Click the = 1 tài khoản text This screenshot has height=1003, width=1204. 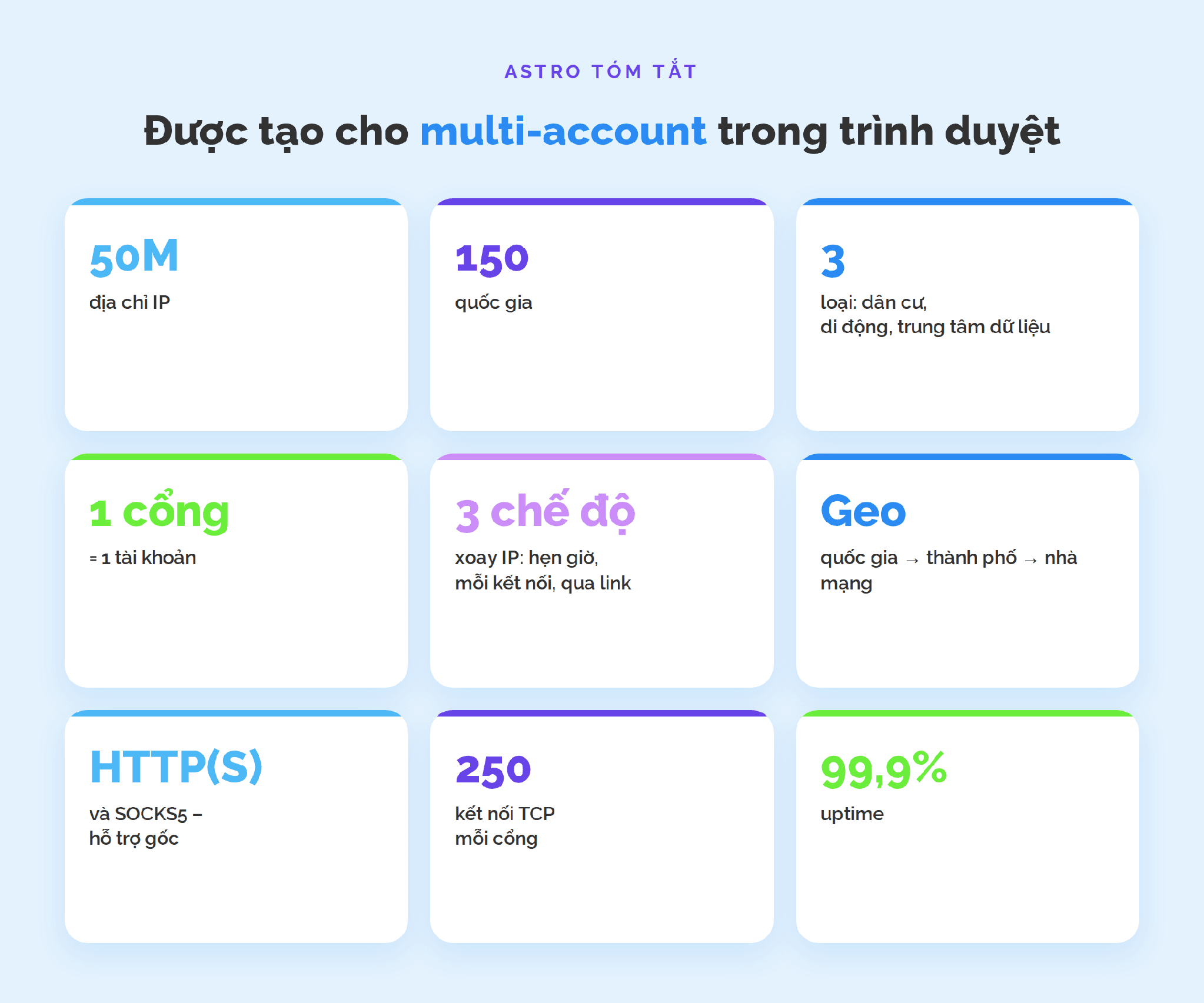(x=142, y=558)
